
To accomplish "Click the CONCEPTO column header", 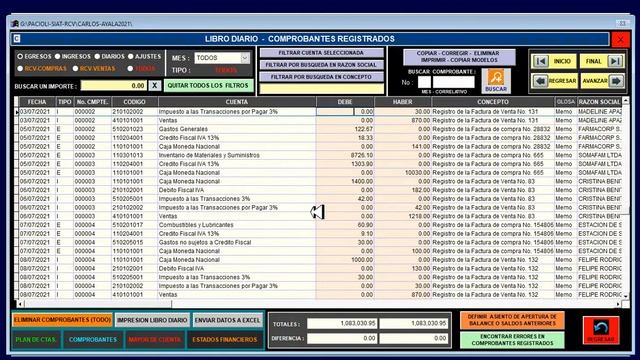I will coord(493,102).
